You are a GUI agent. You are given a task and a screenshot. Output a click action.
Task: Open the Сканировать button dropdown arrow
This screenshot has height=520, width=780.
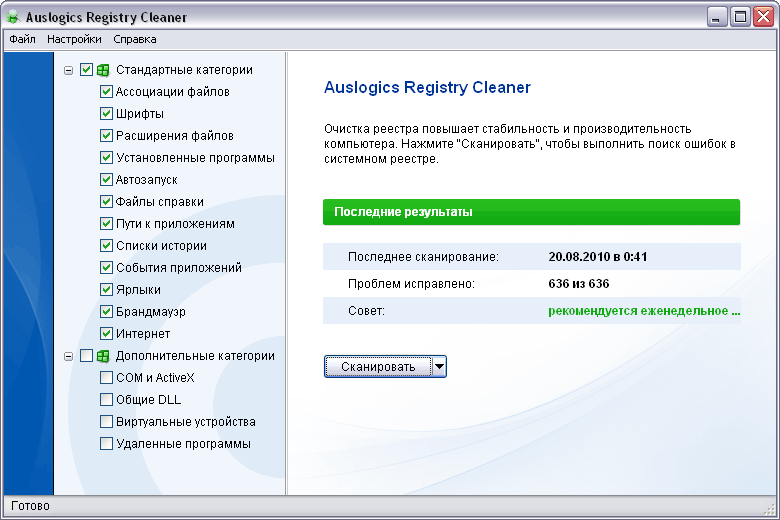coord(439,367)
